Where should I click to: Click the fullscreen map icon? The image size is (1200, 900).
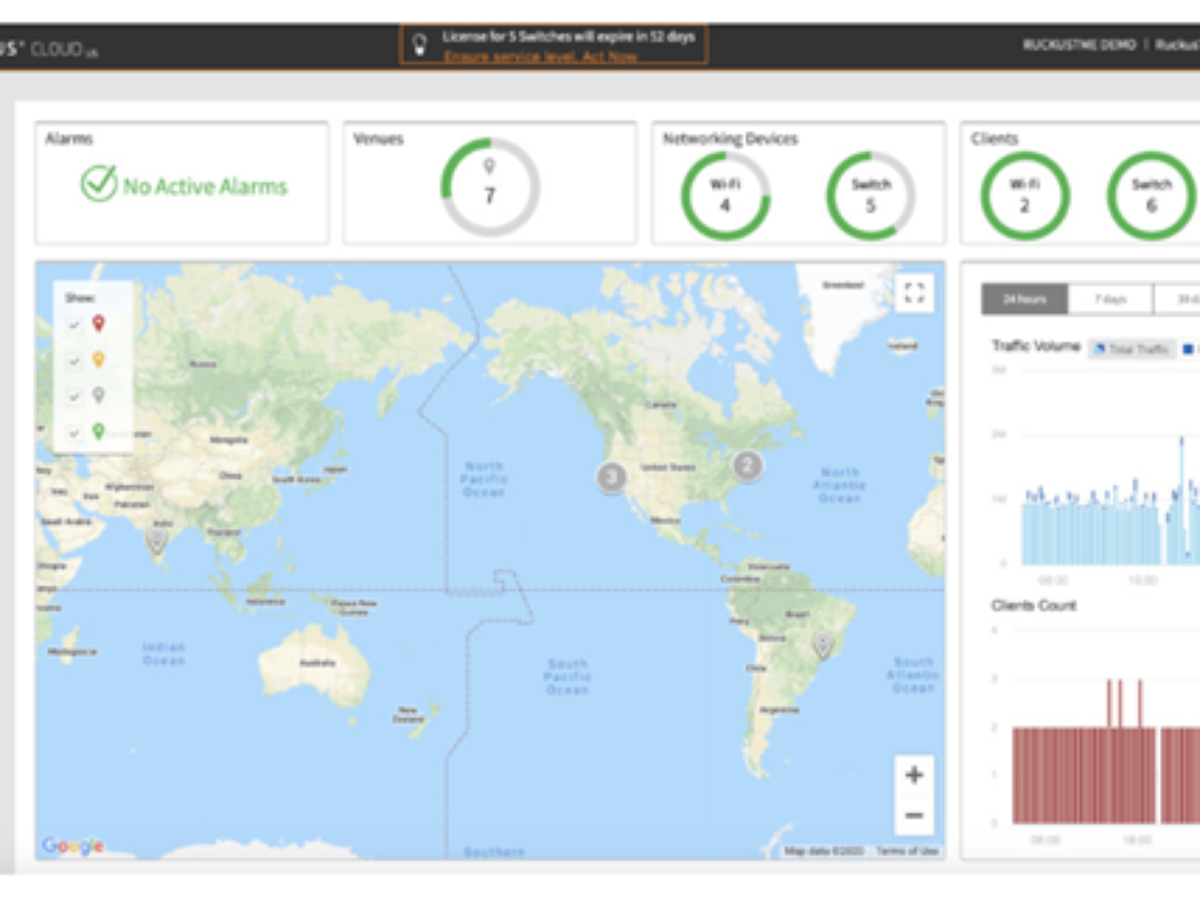(913, 293)
